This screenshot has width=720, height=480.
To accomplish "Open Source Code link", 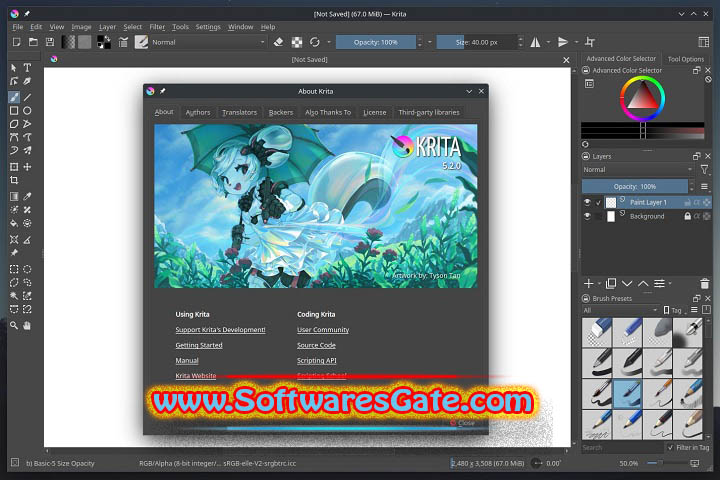I will (x=316, y=345).
